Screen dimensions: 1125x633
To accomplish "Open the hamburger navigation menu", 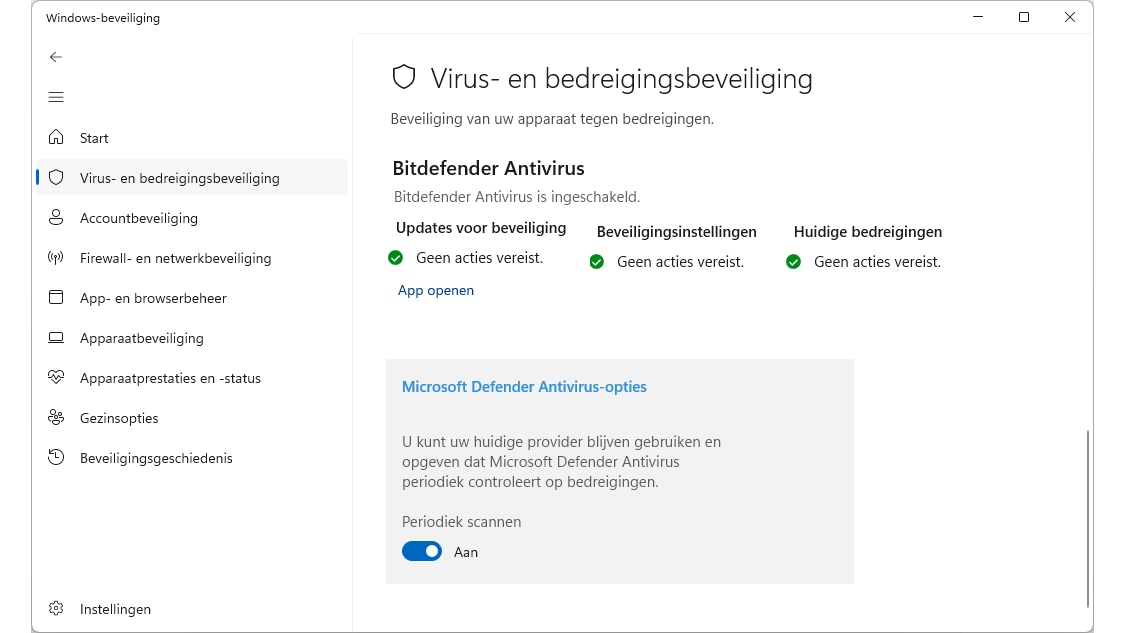I will 56,97.
